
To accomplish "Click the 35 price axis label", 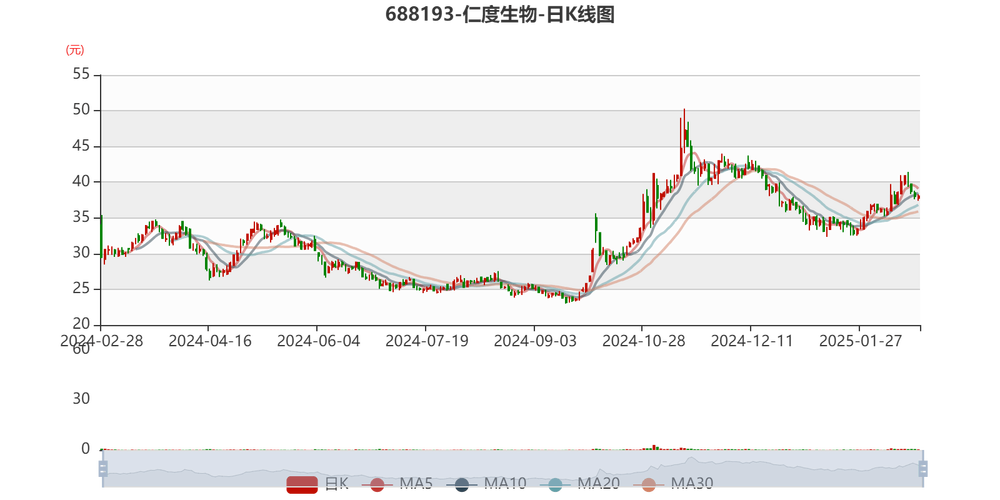I will tap(82, 217).
